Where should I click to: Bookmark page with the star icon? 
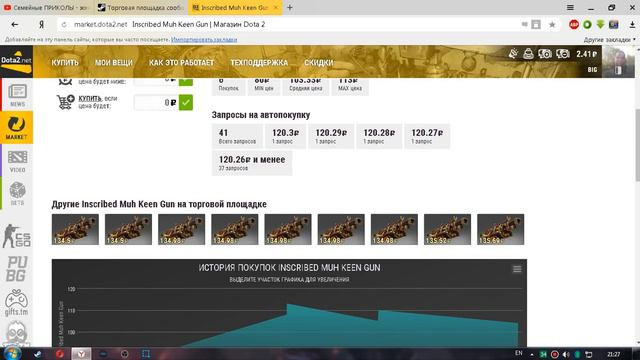(552, 24)
